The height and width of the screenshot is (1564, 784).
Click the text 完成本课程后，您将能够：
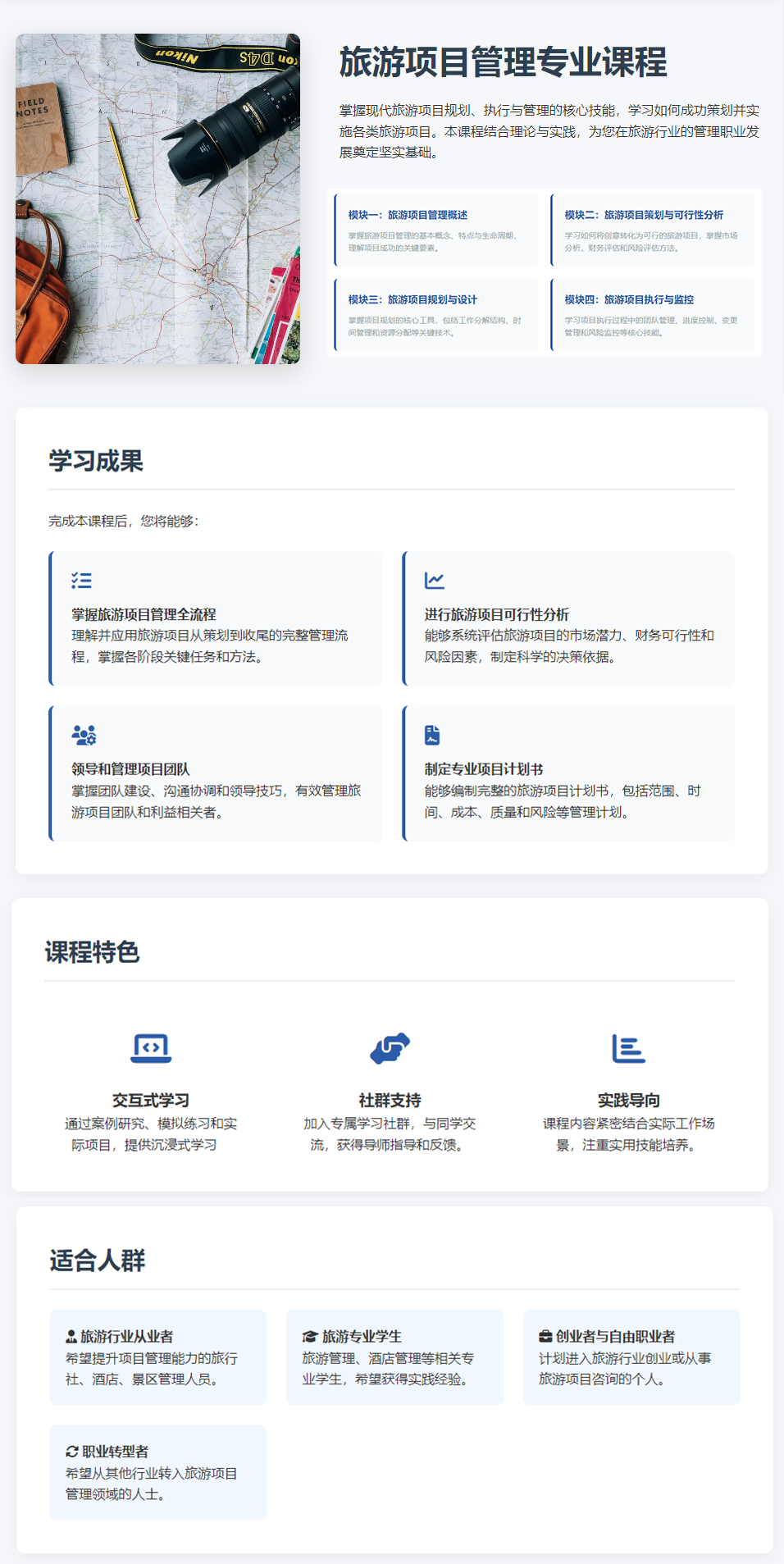click(x=124, y=521)
